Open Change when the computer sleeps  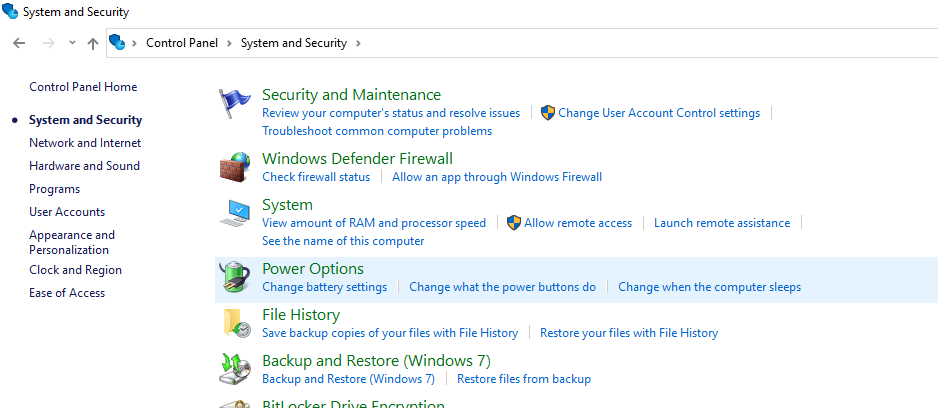pyautogui.click(x=709, y=287)
